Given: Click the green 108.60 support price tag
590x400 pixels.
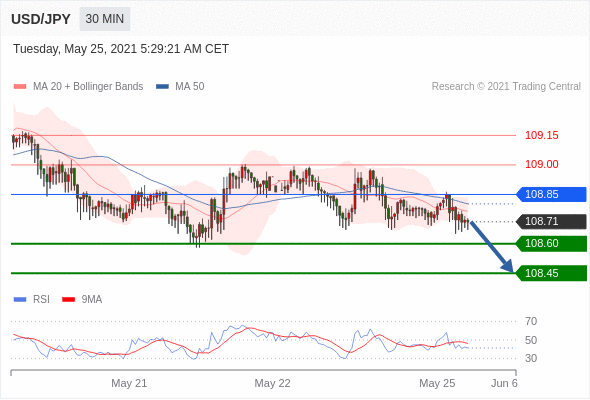Looking at the screenshot, I should click(x=551, y=243).
